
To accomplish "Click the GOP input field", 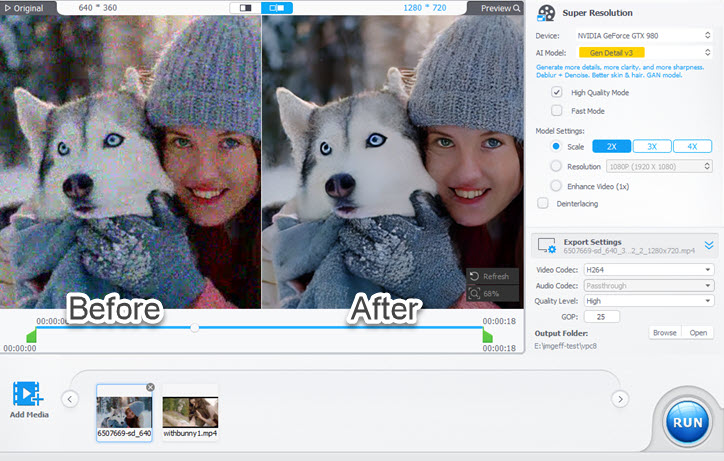I will pyautogui.click(x=602, y=316).
